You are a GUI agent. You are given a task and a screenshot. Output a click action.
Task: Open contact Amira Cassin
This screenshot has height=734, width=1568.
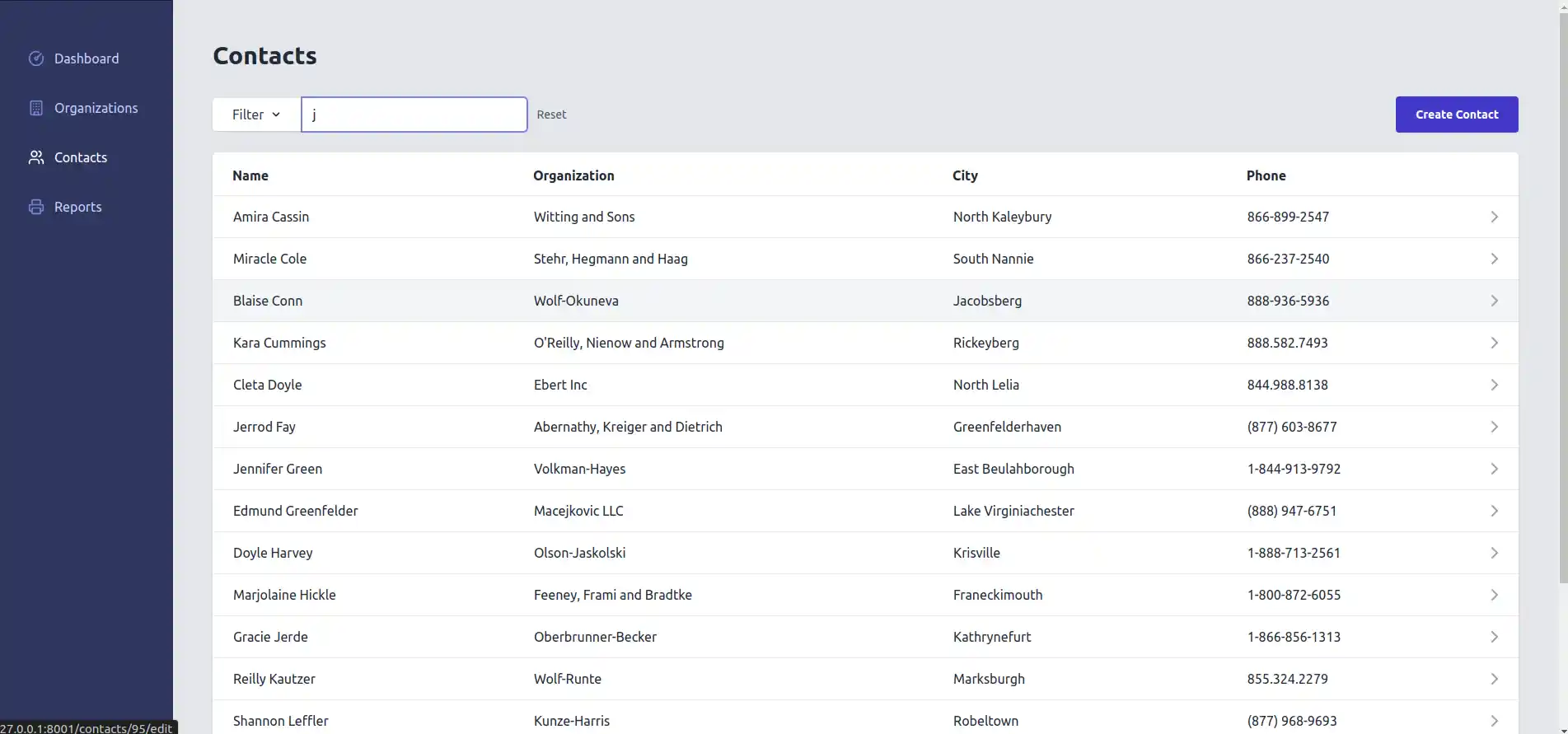[x=271, y=217]
